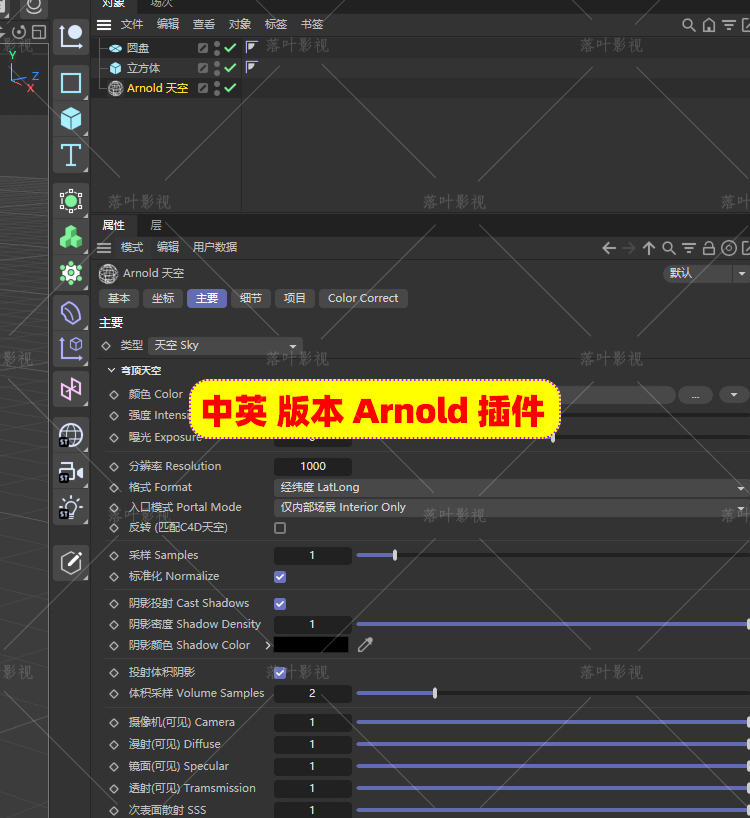Click the home icon in object manager

709,25
